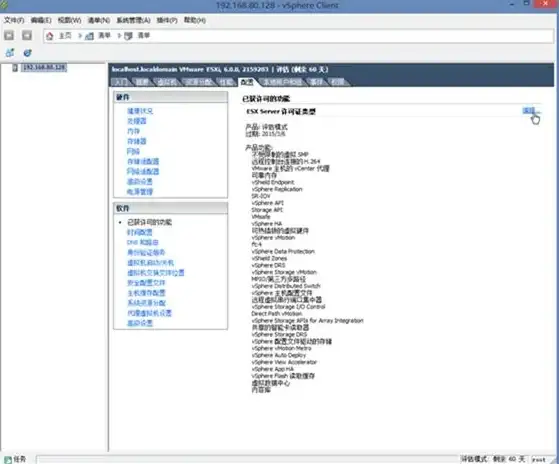The height and width of the screenshot is (464, 559).
Task: Click the vSphere DRS feature text
Action: coord(268,265)
